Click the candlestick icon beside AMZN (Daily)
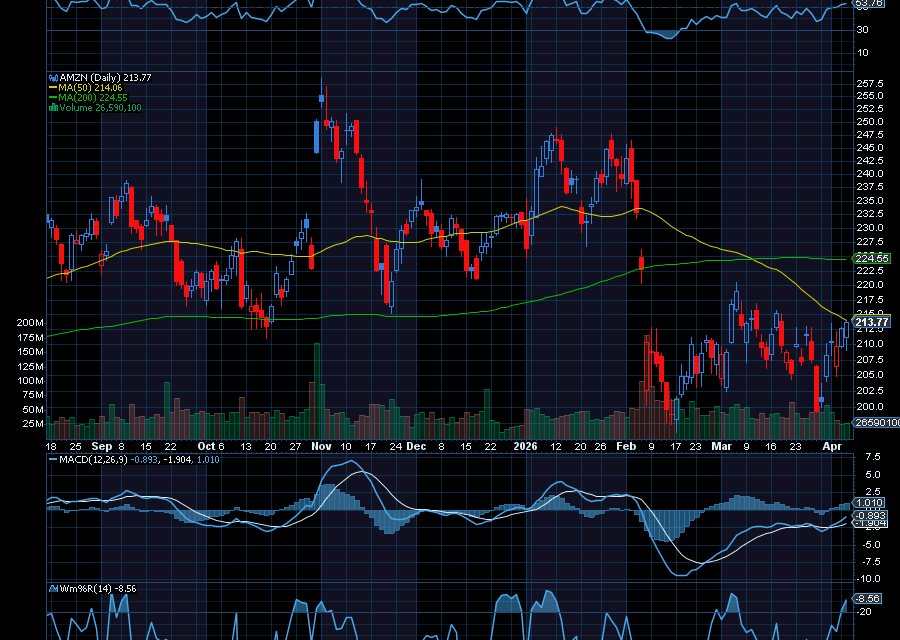 coord(53,77)
